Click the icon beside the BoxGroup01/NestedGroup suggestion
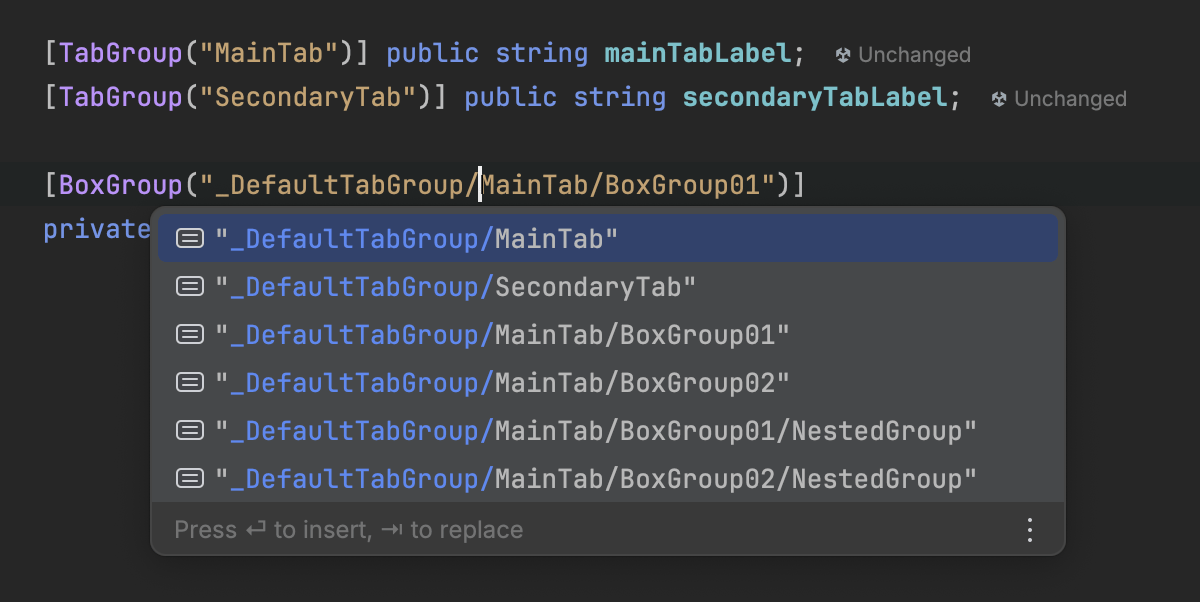 click(x=189, y=431)
